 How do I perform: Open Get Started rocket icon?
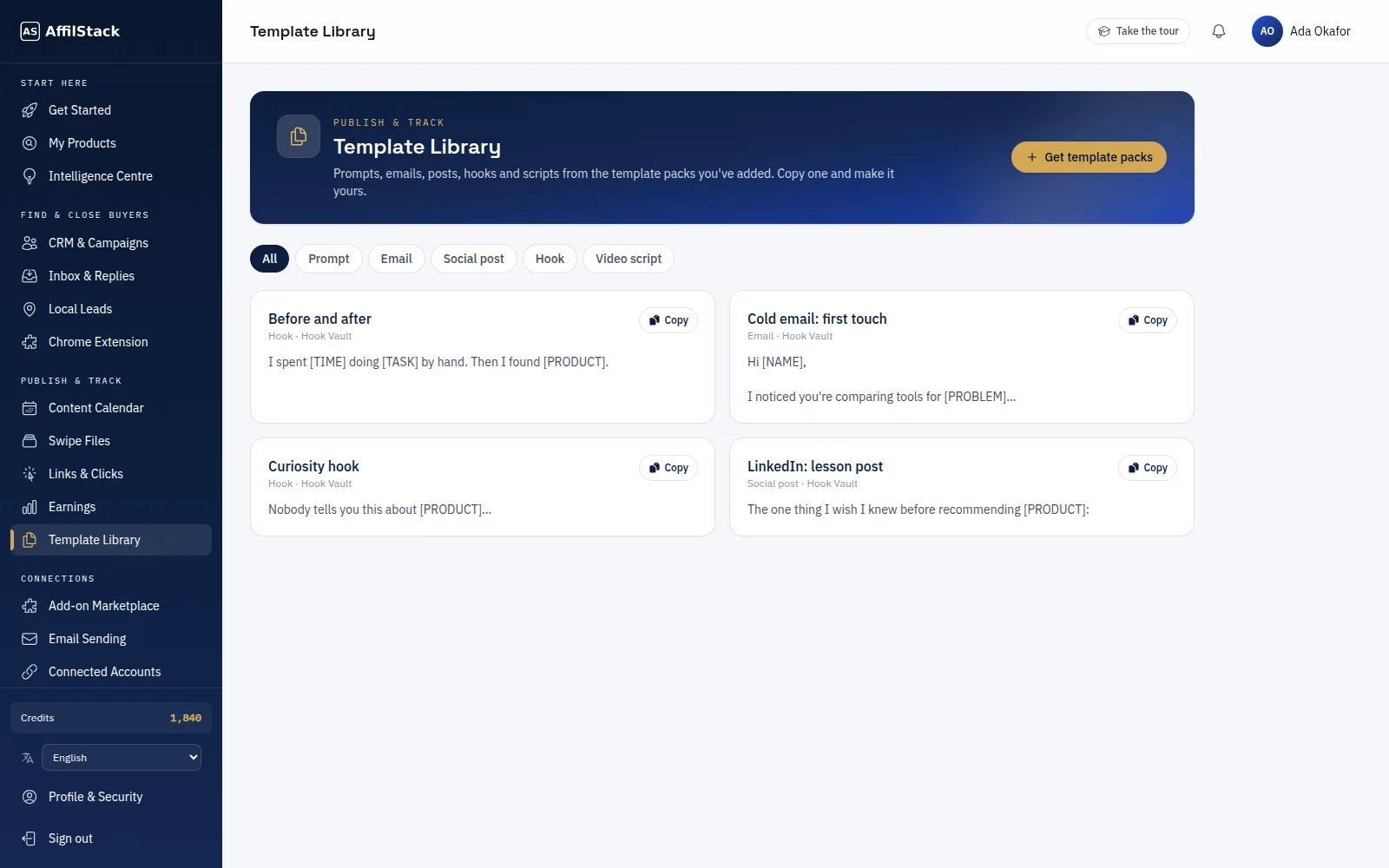(30, 110)
